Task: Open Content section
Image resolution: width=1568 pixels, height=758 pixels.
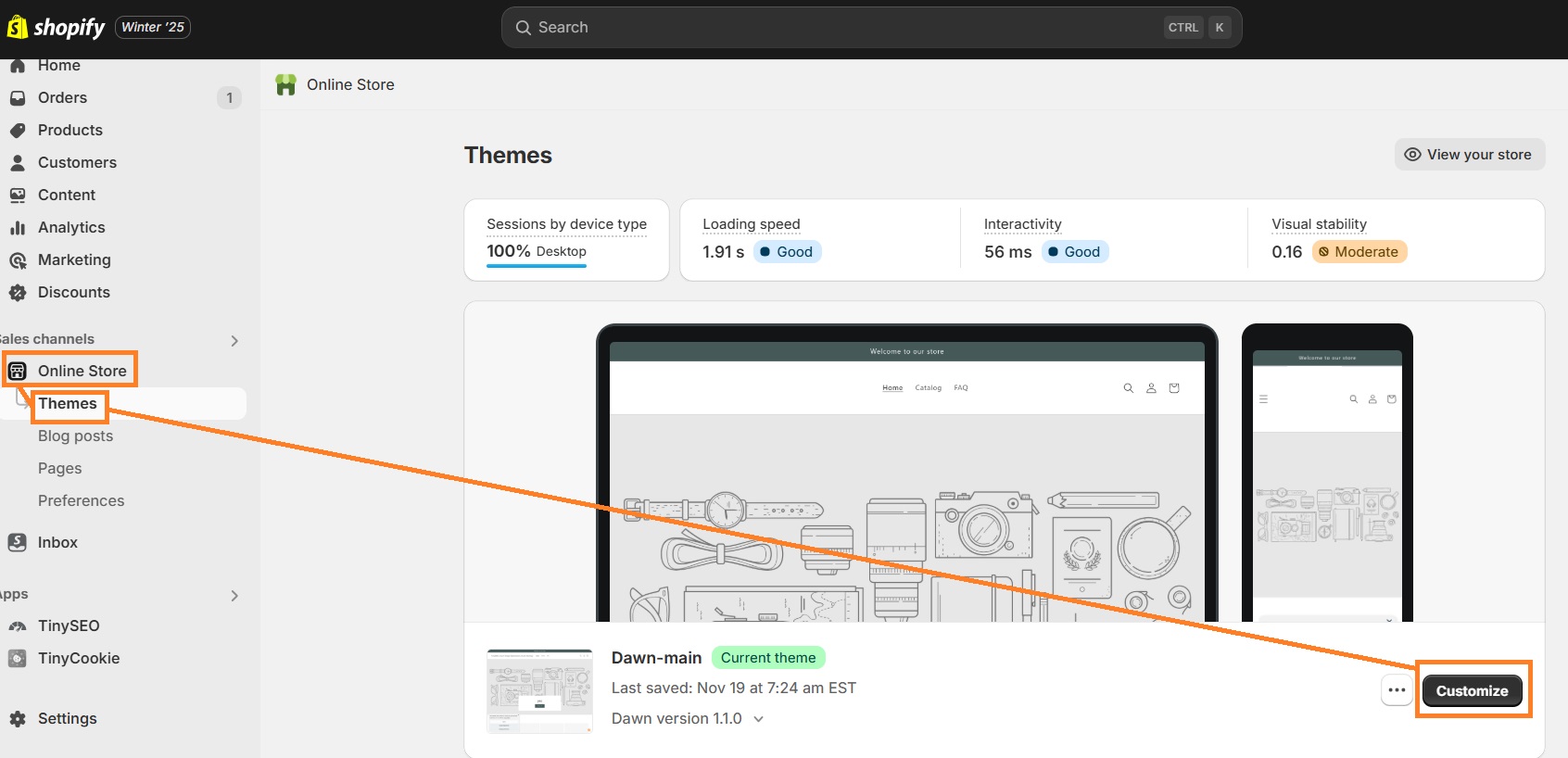Action: [x=67, y=195]
